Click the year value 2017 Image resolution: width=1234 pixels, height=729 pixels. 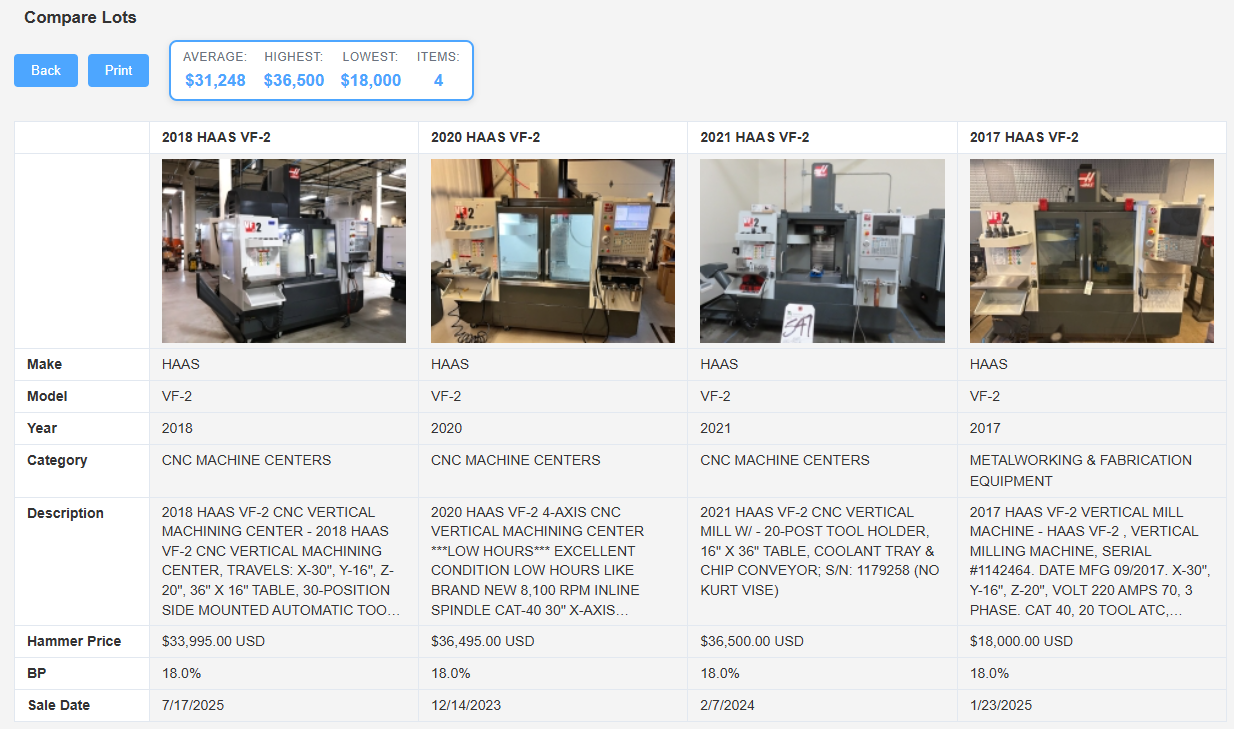tap(985, 428)
